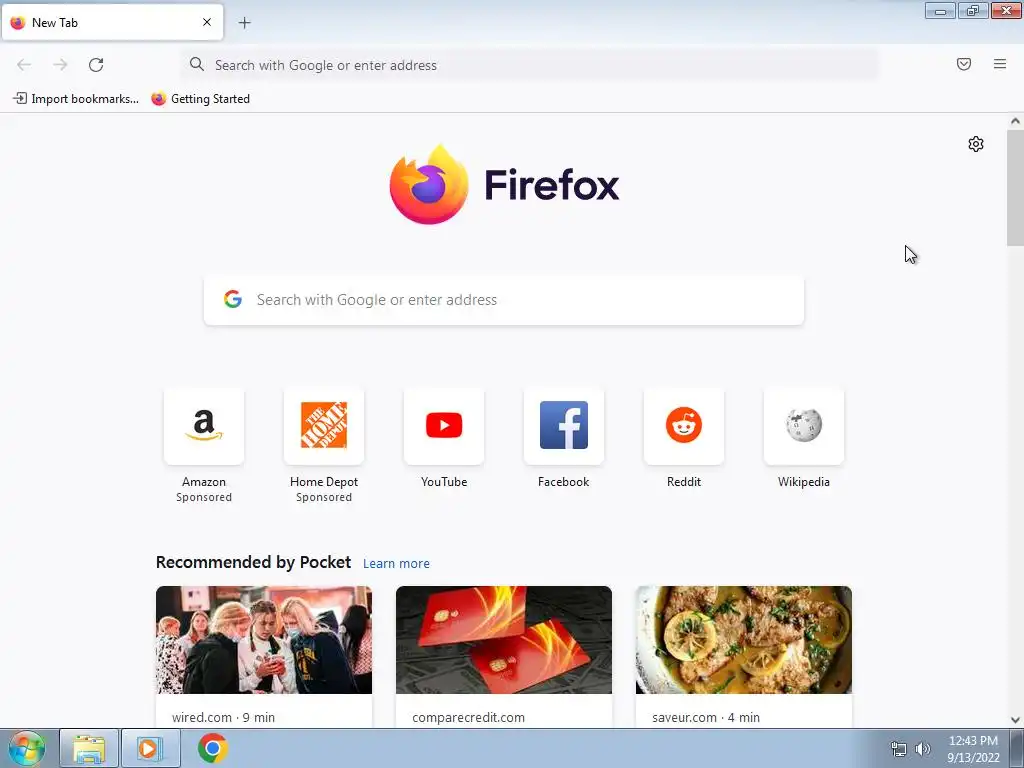
Task: Click the network tray icon
Action: click(899, 749)
